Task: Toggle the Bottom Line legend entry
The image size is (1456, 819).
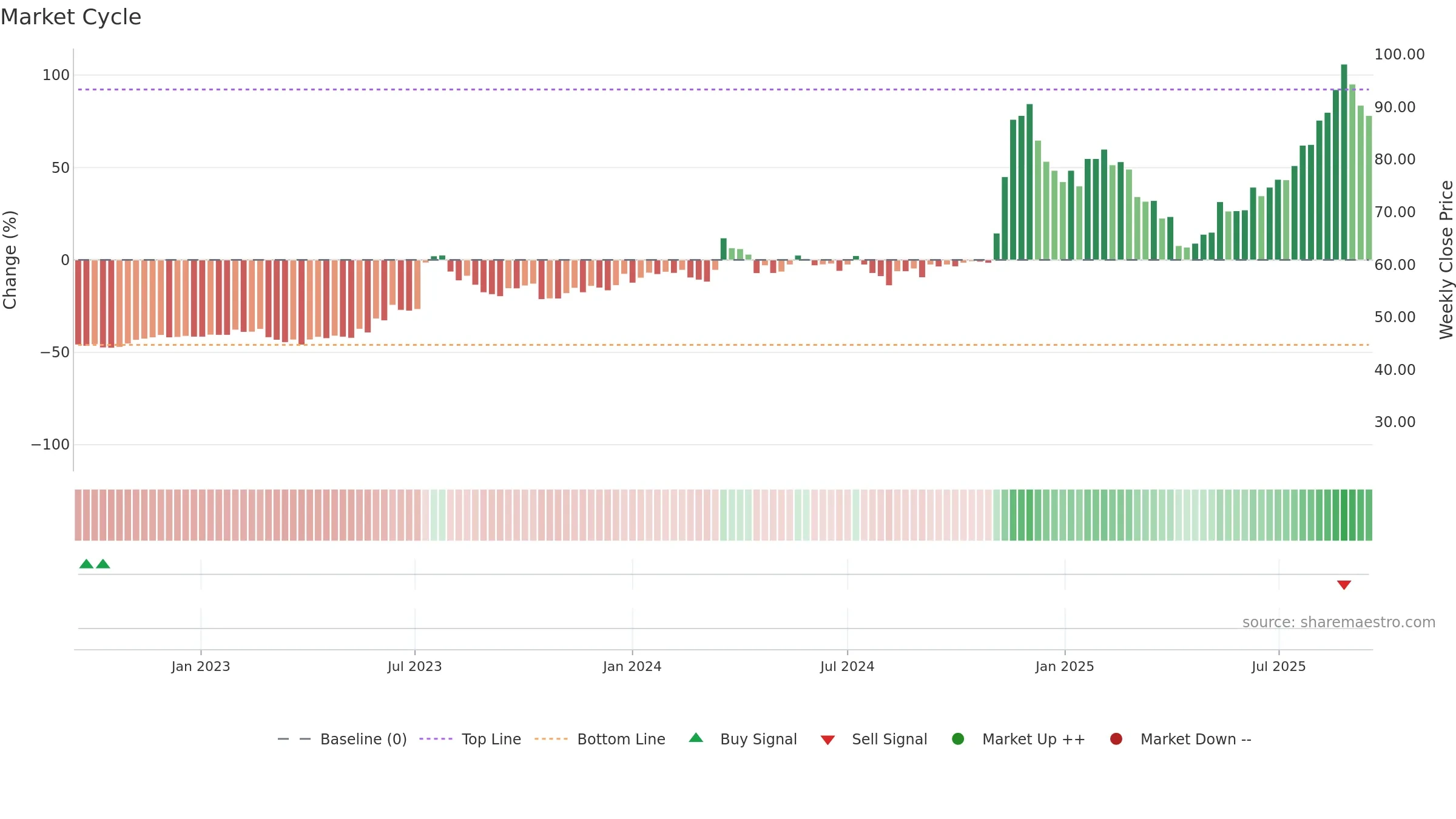Action: coord(600,739)
